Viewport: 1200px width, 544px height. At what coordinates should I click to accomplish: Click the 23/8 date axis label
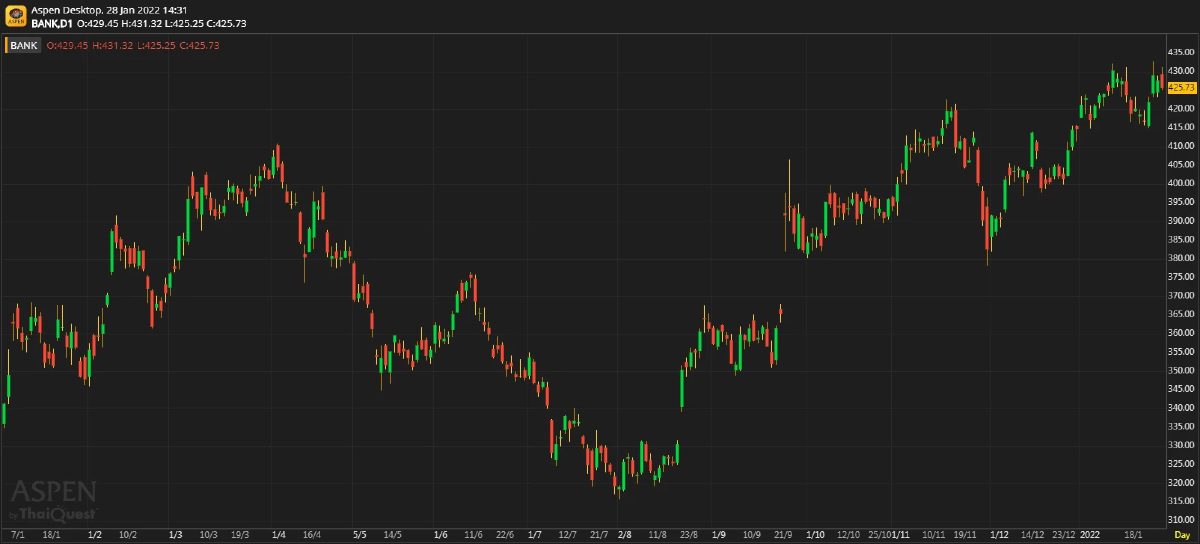pyautogui.click(x=689, y=535)
